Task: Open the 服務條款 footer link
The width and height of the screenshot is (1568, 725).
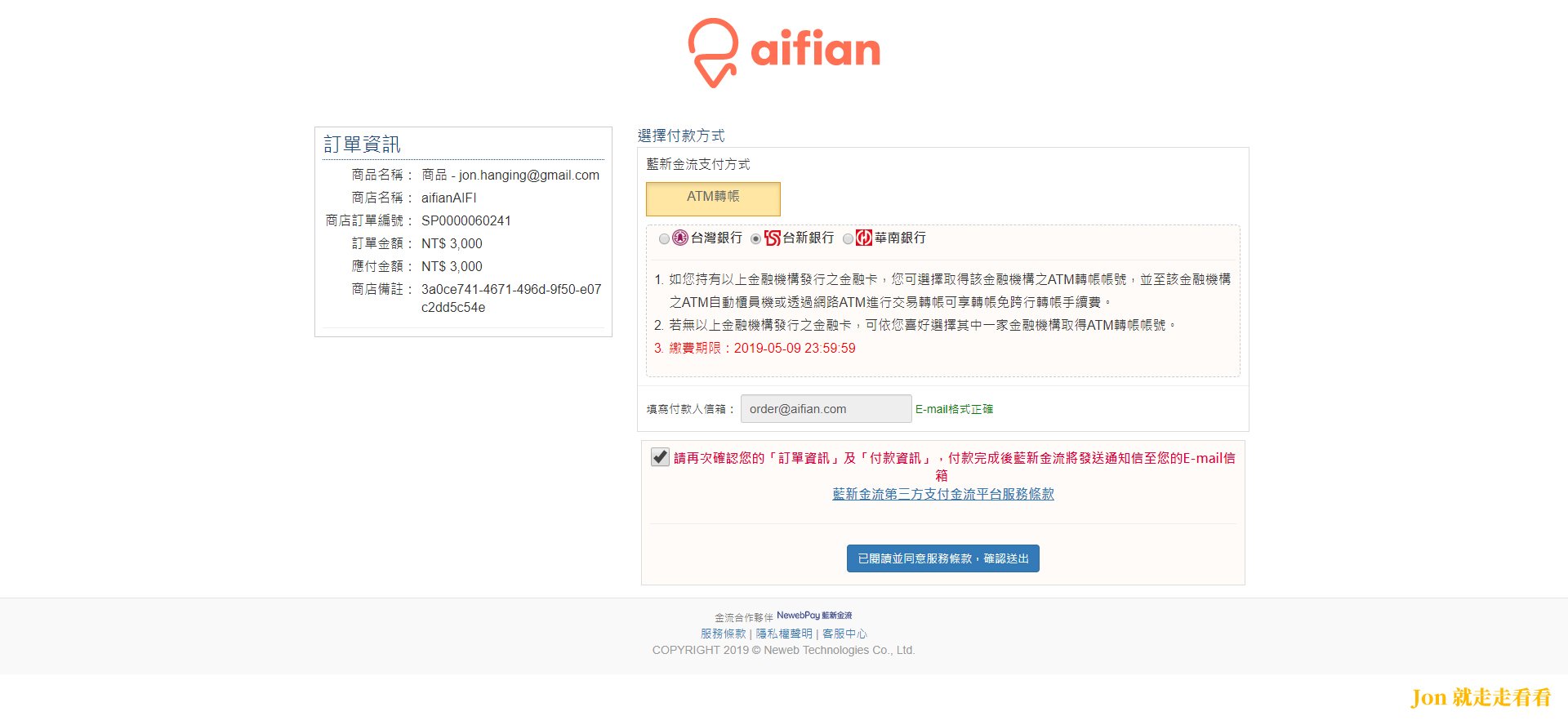Action: [x=723, y=634]
